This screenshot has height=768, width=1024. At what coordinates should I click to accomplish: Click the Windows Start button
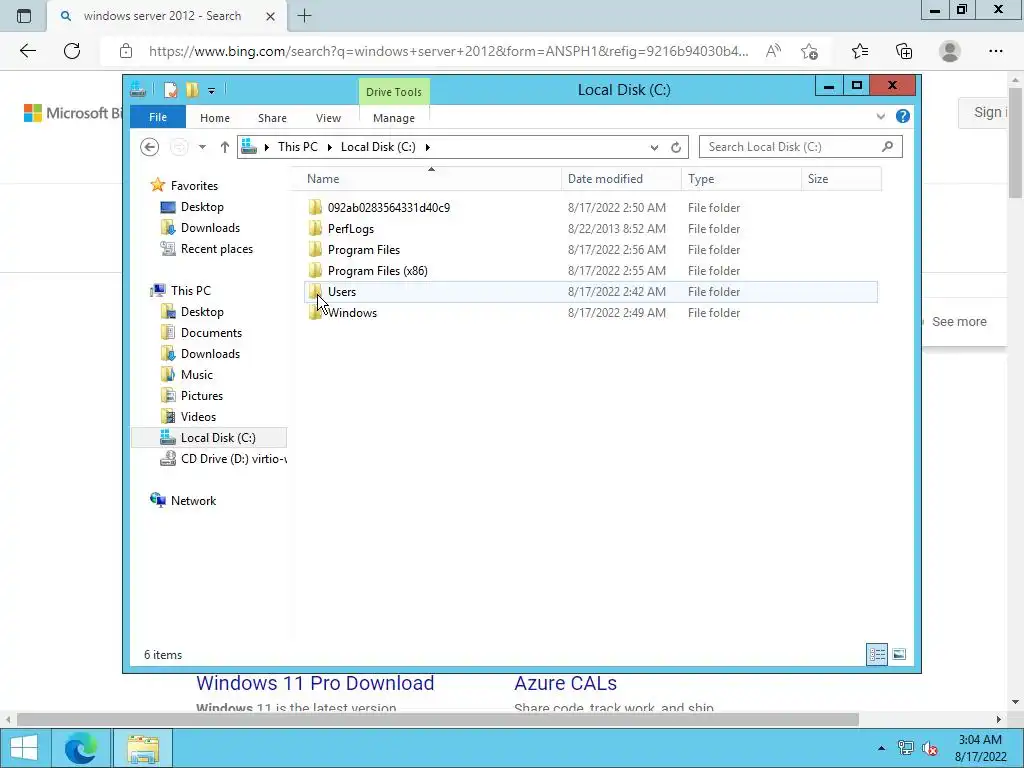[x=24, y=748]
